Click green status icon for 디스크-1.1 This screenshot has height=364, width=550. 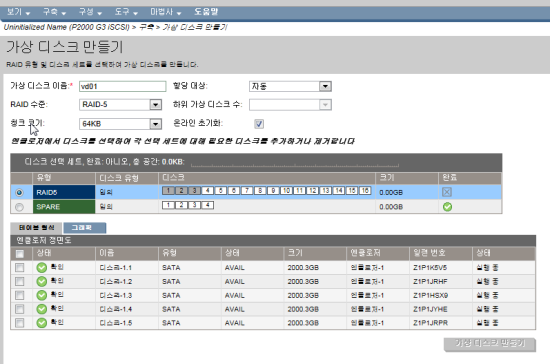click(41, 268)
